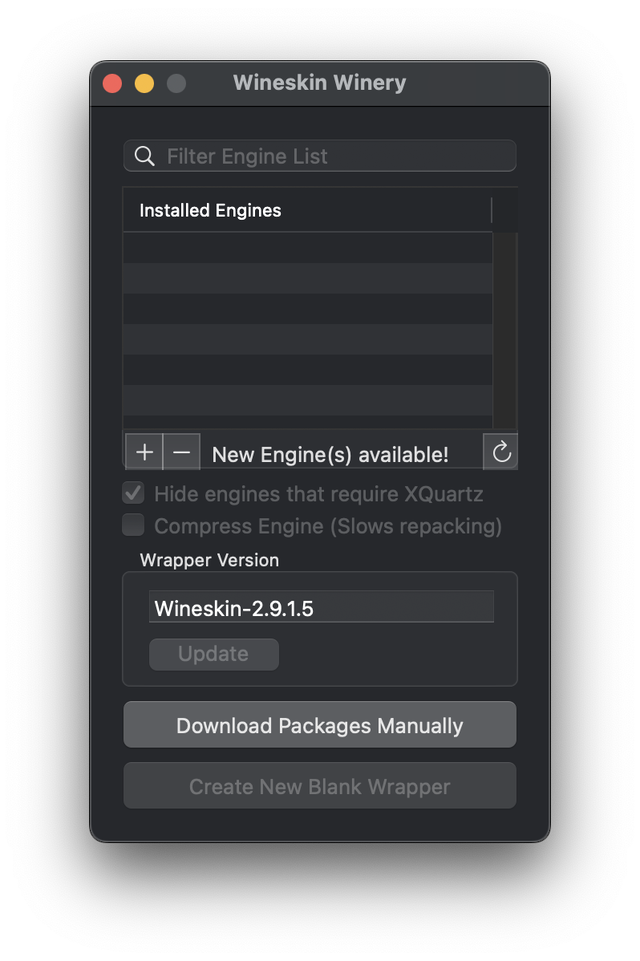Enable Compress Engine checkbox

[133, 525]
